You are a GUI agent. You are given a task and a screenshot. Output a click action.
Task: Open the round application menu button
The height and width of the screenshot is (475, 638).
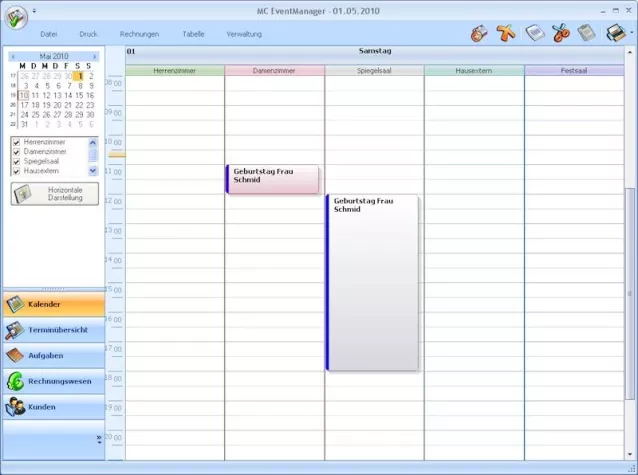pyautogui.click(x=16, y=18)
